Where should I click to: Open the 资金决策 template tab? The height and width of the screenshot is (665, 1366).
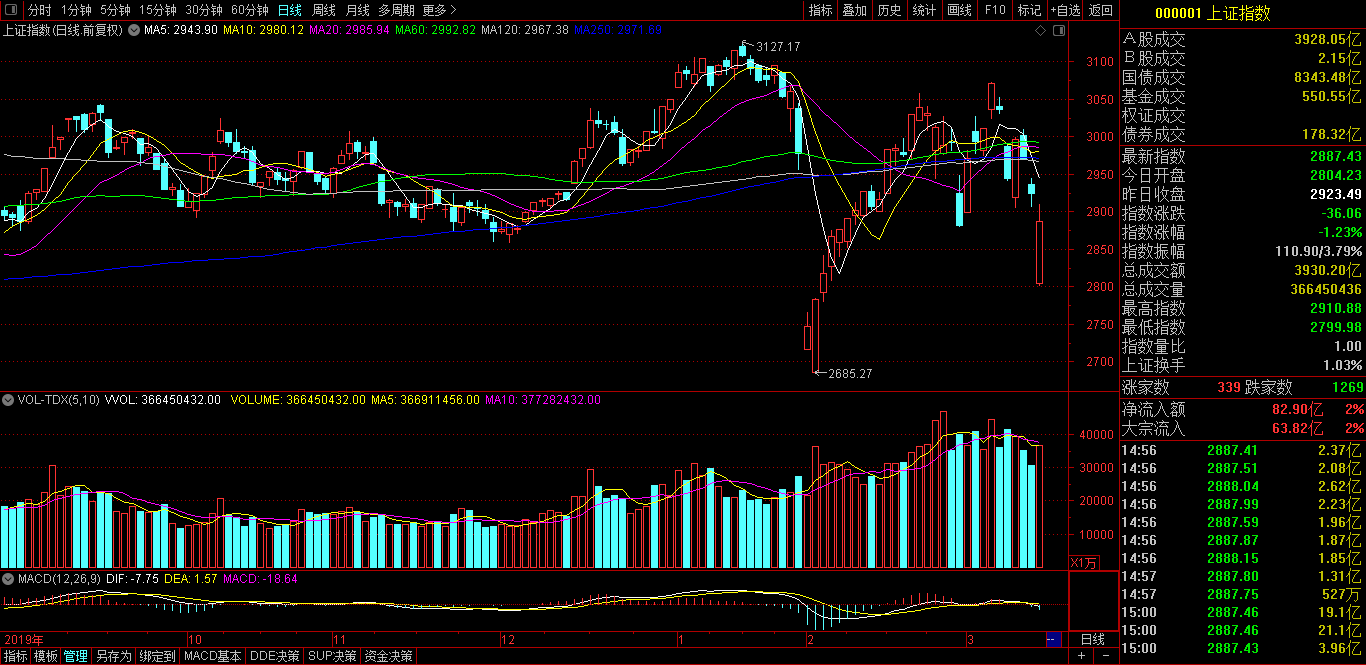point(390,657)
